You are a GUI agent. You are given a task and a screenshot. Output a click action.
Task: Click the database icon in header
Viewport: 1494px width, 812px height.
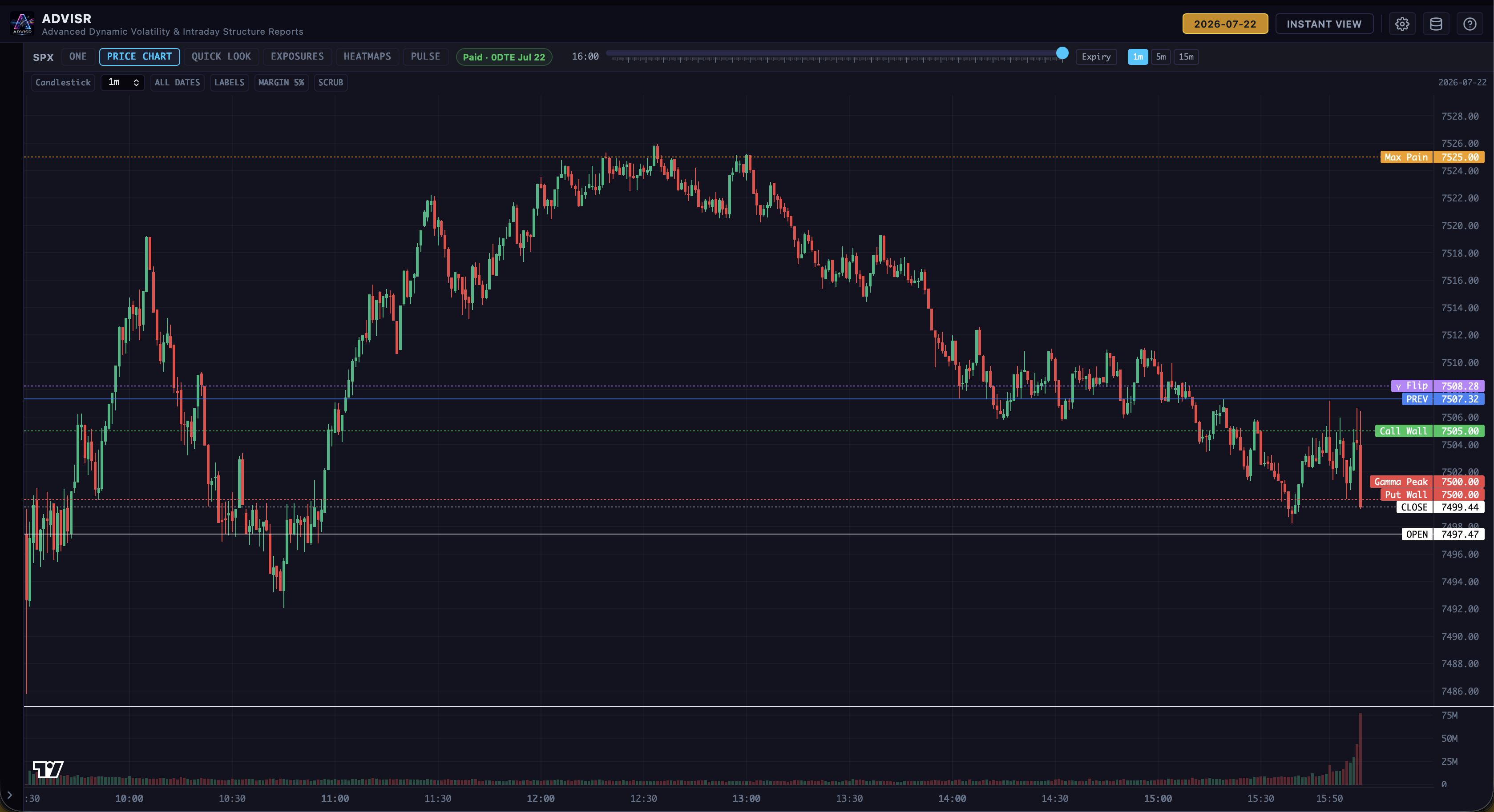coord(1435,24)
